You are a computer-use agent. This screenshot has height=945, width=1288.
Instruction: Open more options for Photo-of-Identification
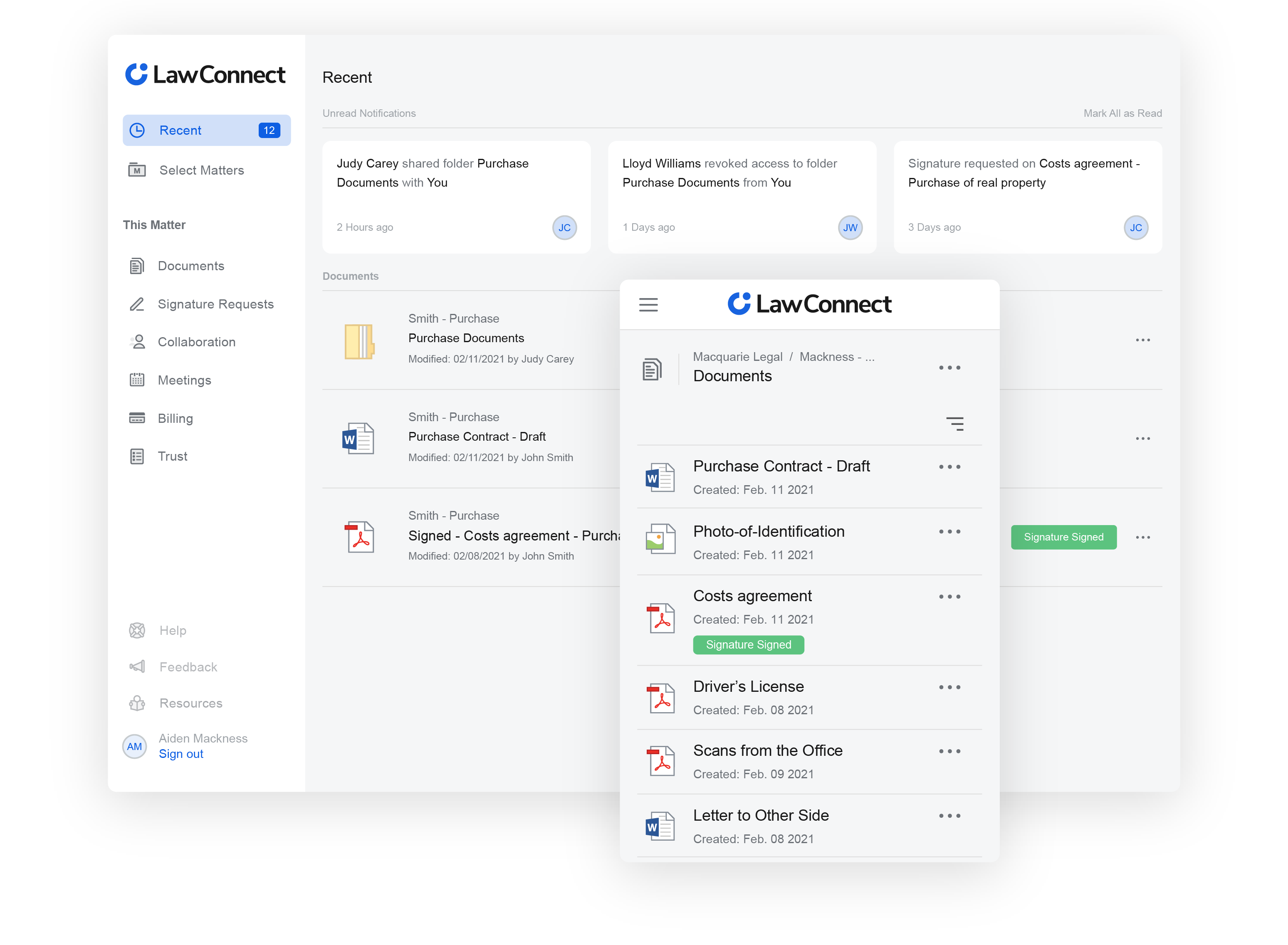click(x=949, y=531)
